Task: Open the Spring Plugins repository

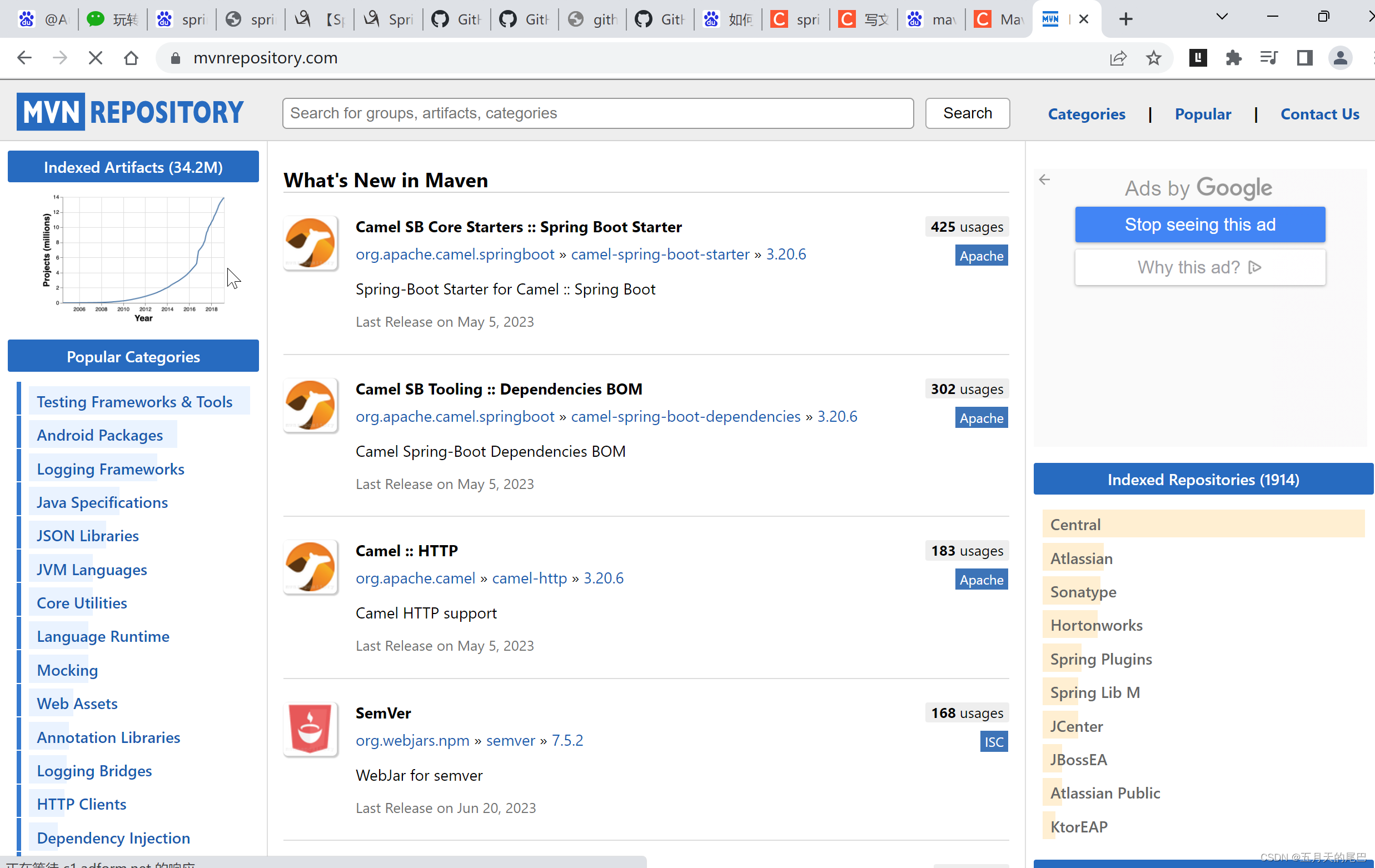Action: click(1100, 659)
